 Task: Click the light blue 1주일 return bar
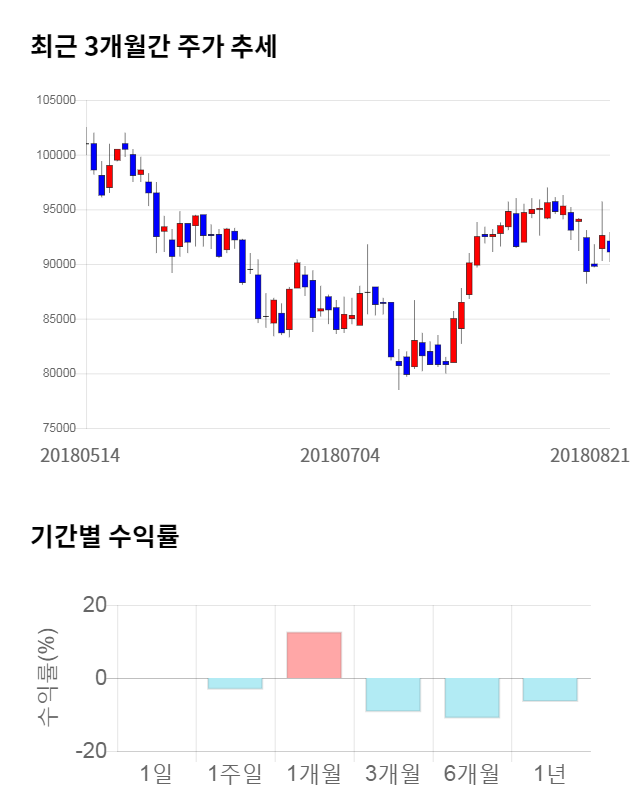coord(235,683)
